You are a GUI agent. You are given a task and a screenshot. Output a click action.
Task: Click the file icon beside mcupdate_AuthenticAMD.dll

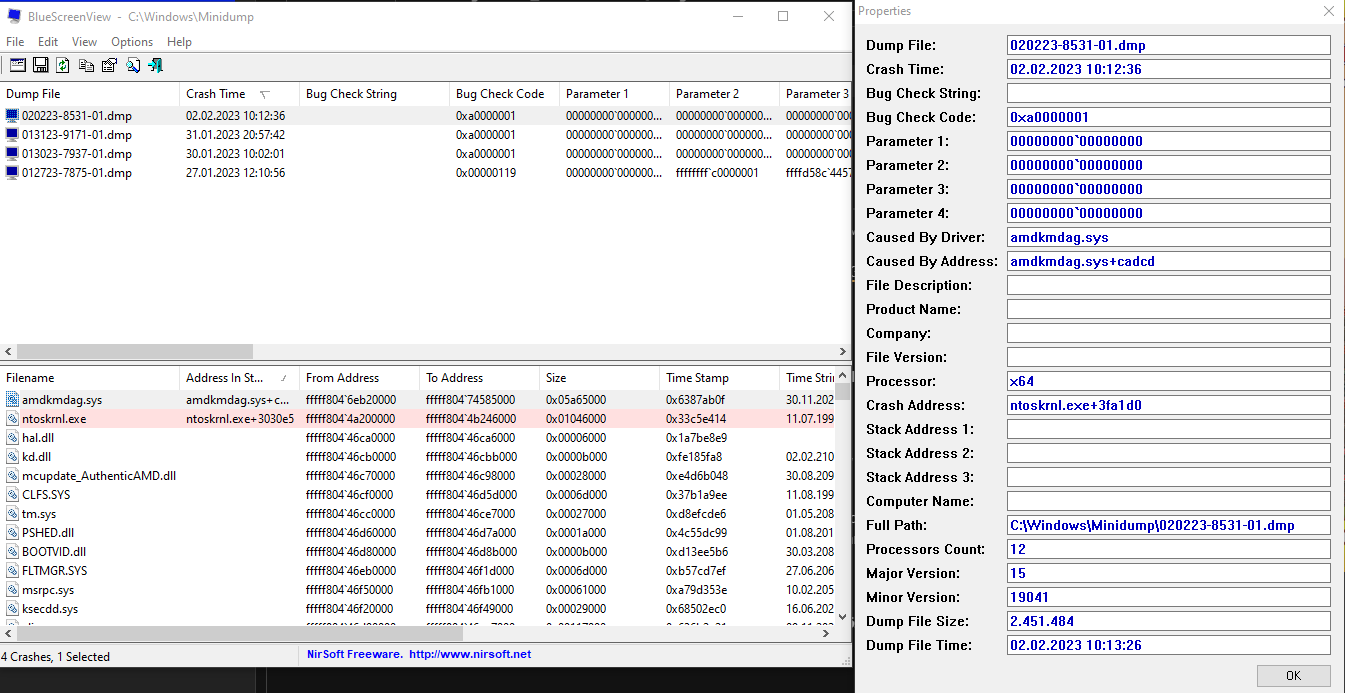click(x=12, y=476)
